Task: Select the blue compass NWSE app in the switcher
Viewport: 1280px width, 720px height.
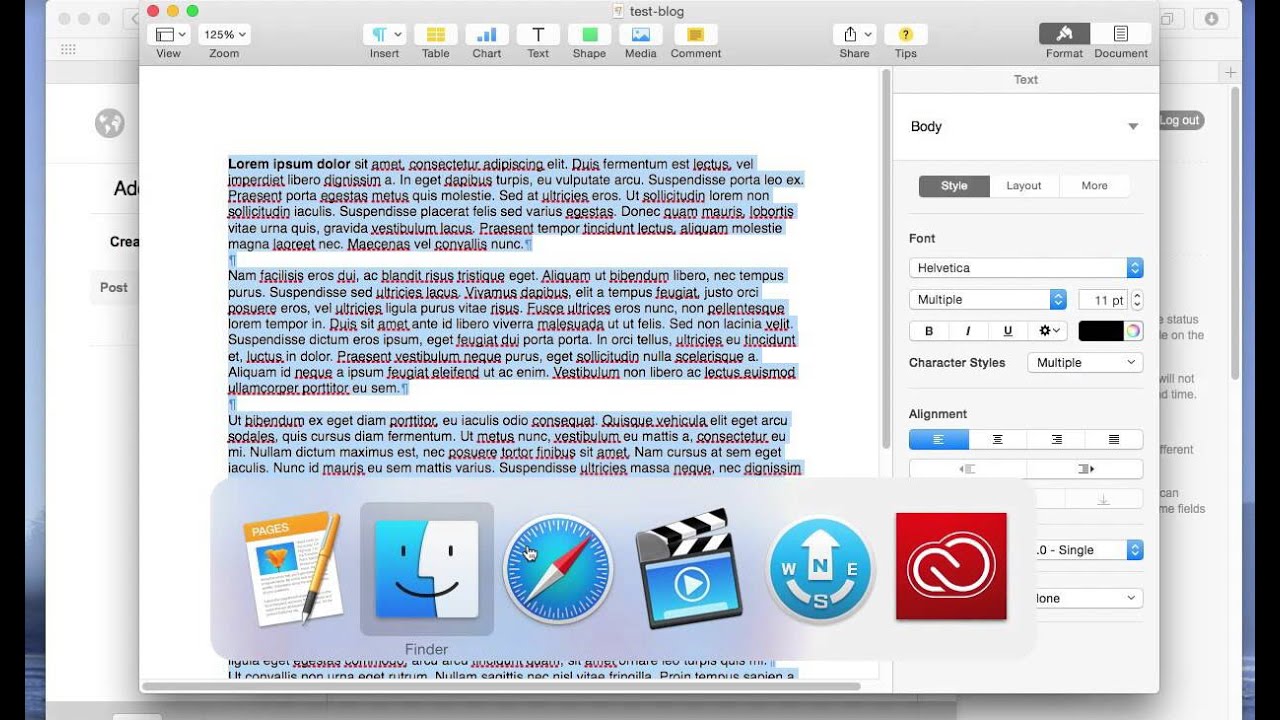Action: 820,568
